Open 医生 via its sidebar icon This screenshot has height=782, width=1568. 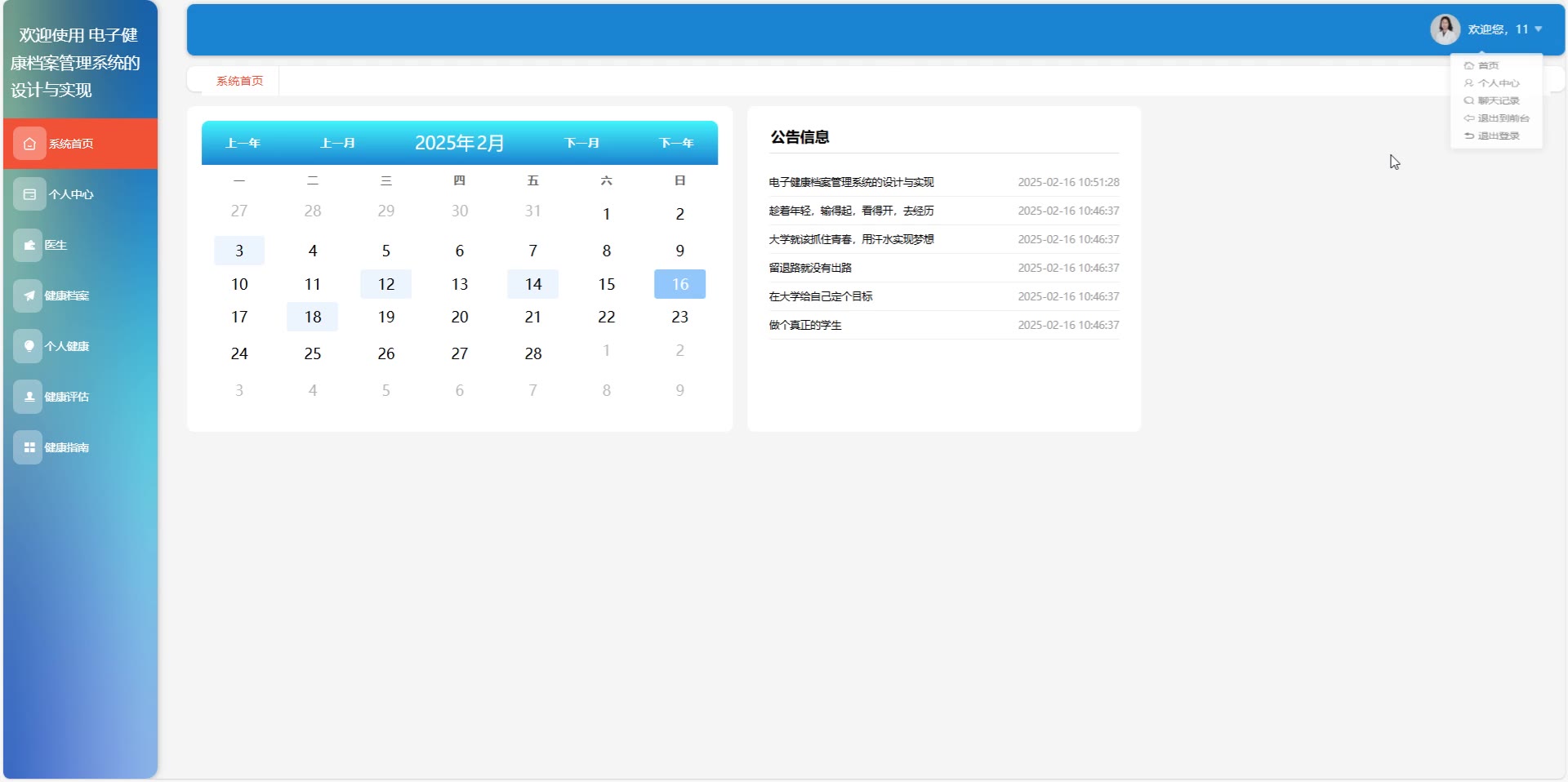[29, 245]
